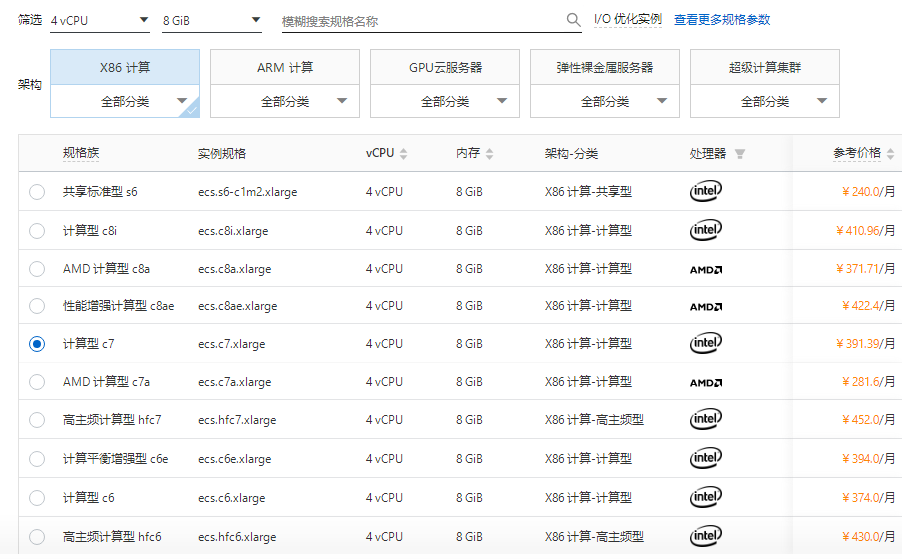
Task: Open the 8 GiB memory dropdown
Action: [211, 20]
